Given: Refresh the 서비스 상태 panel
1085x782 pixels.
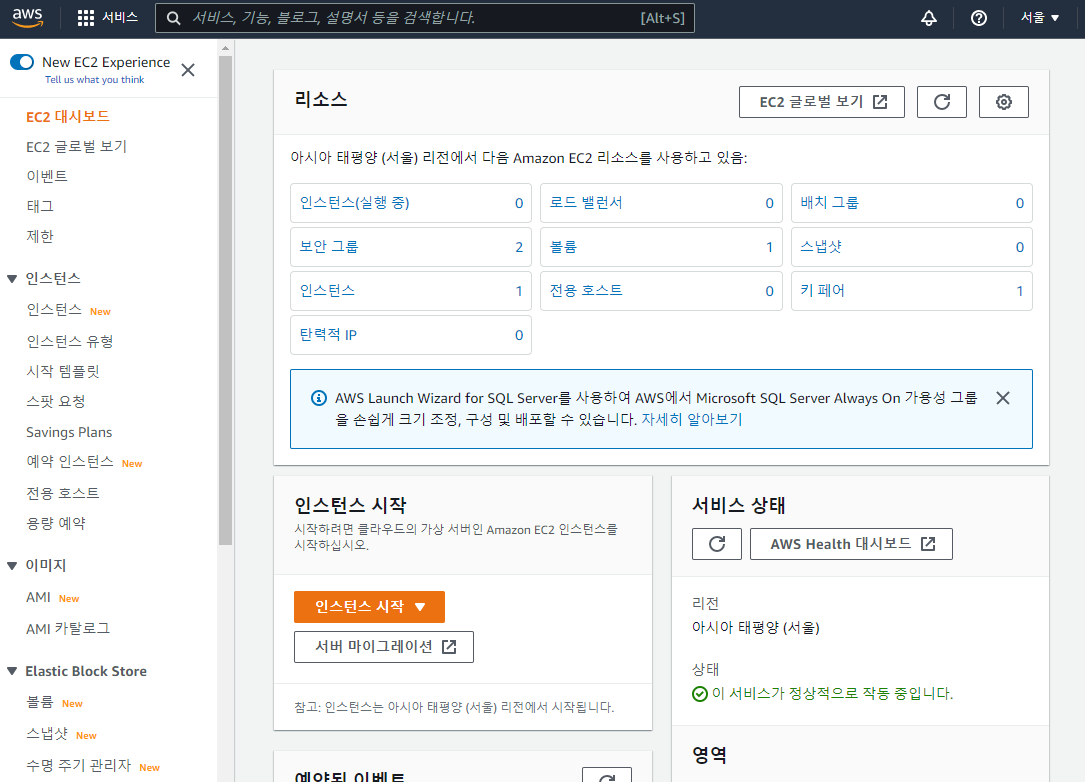Looking at the screenshot, I should click(717, 544).
